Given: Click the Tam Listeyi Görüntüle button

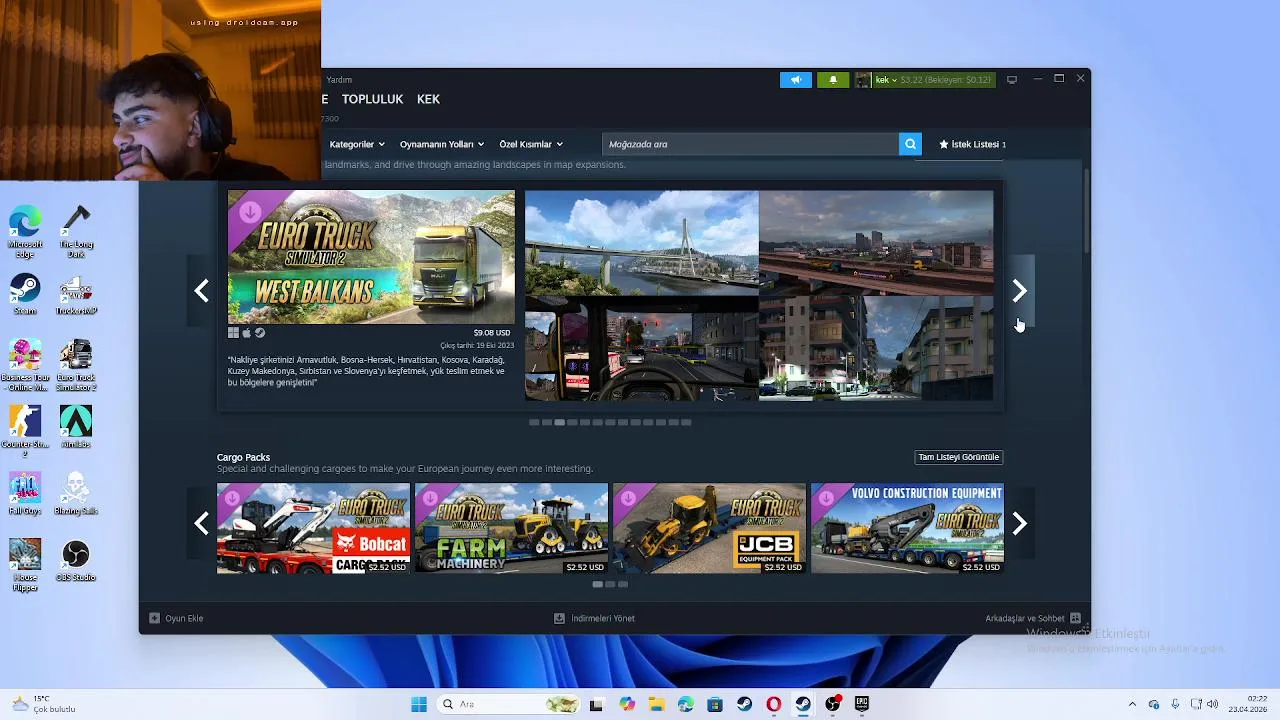Looking at the screenshot, I should tap(958, 457).
